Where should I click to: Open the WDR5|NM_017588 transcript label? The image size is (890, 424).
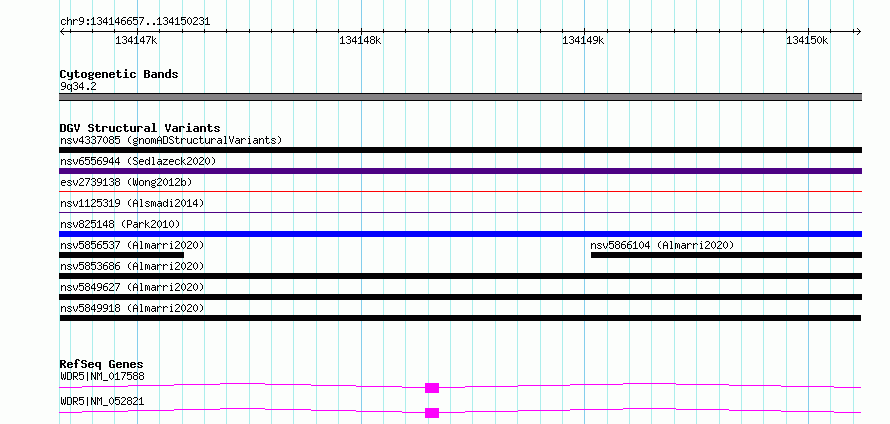point(102,376)
